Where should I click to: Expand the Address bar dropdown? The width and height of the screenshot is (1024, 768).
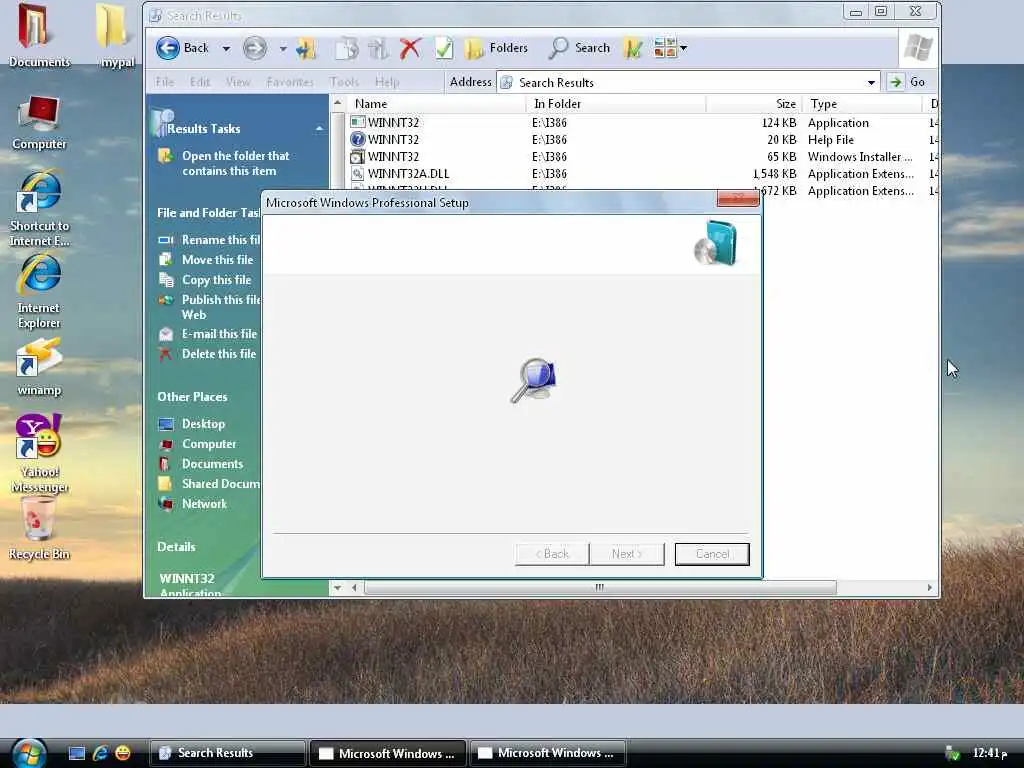(x=871, y=82)
